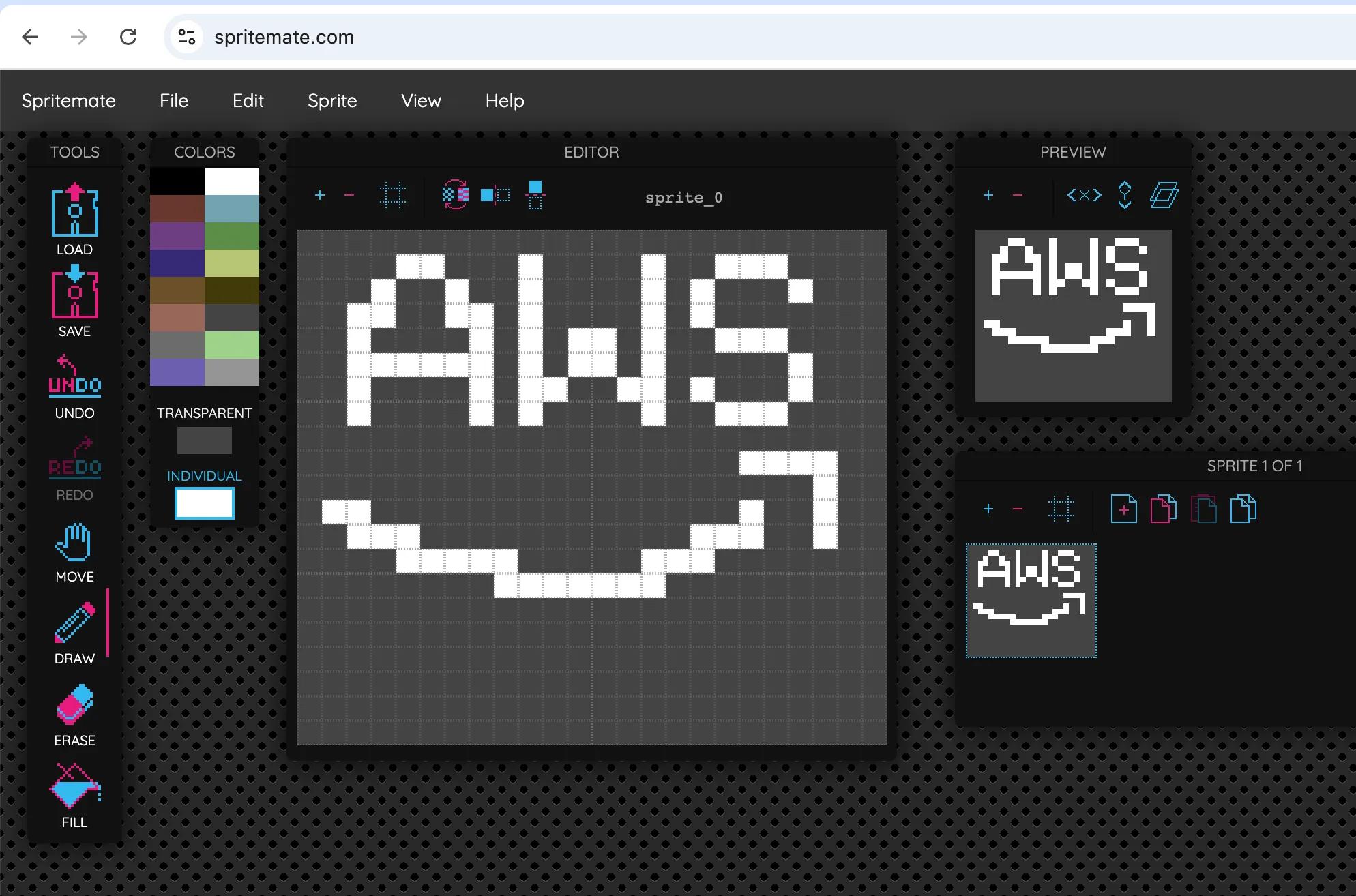The width and height of the screenshot is (1356, 896).
Task: Click the browser forward arrow
Action: click(x=79, y=37)
